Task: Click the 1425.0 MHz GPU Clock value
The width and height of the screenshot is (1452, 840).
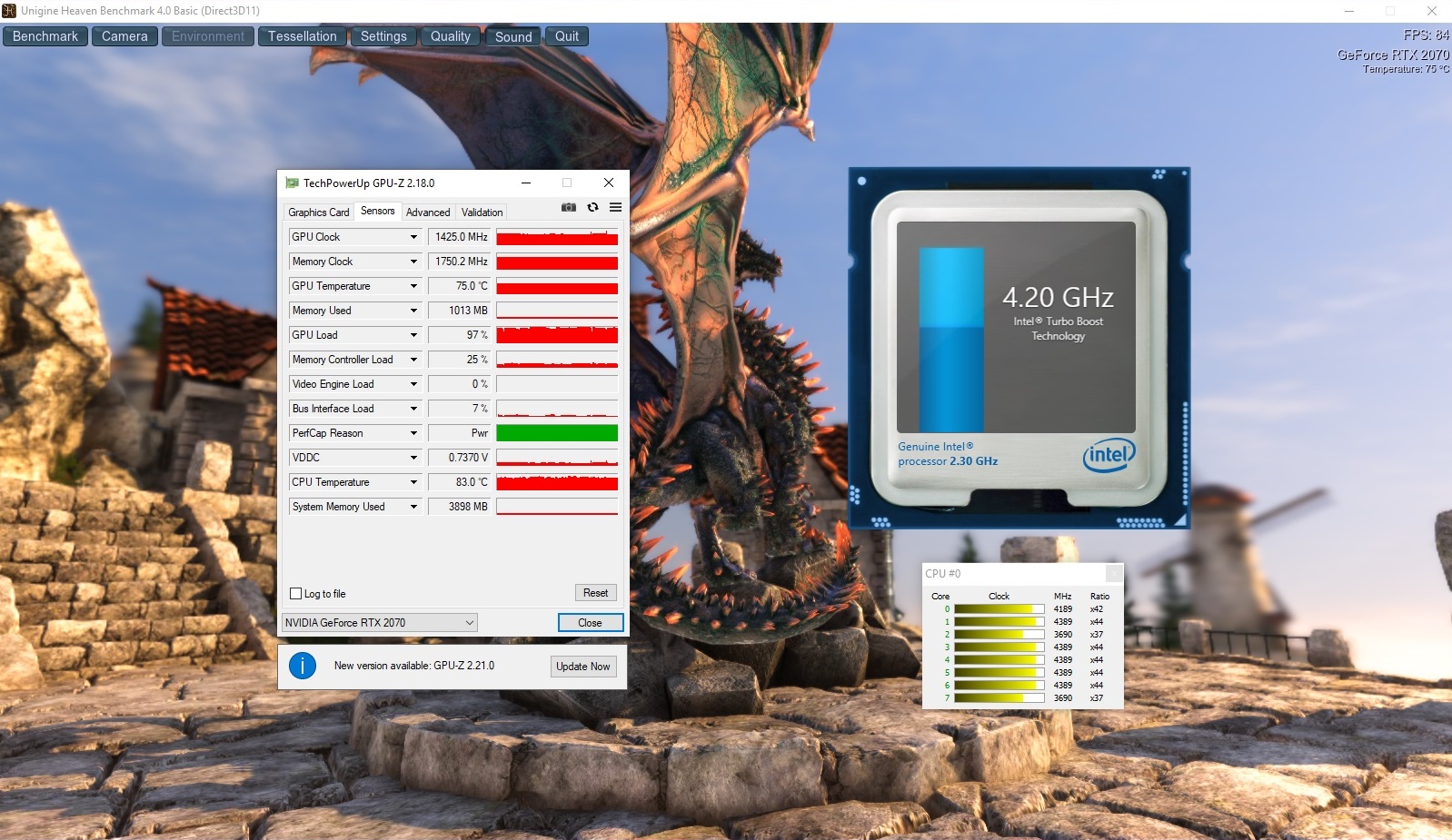Action: pos(460,237)
